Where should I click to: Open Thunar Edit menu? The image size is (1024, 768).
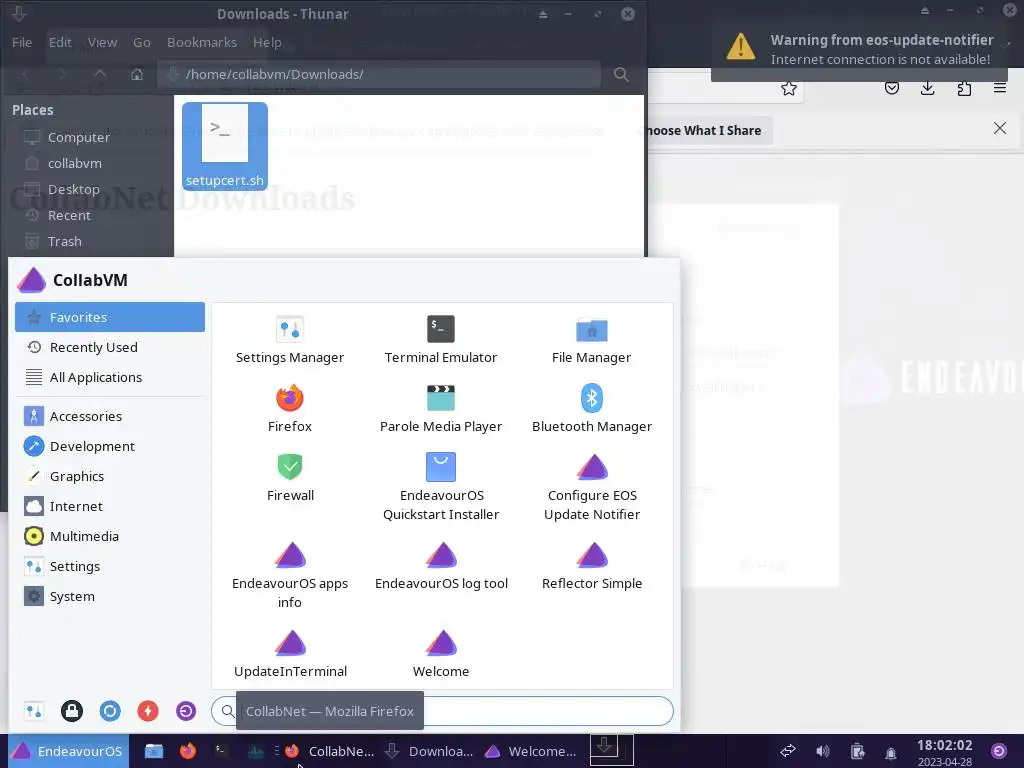pos(60,42)
